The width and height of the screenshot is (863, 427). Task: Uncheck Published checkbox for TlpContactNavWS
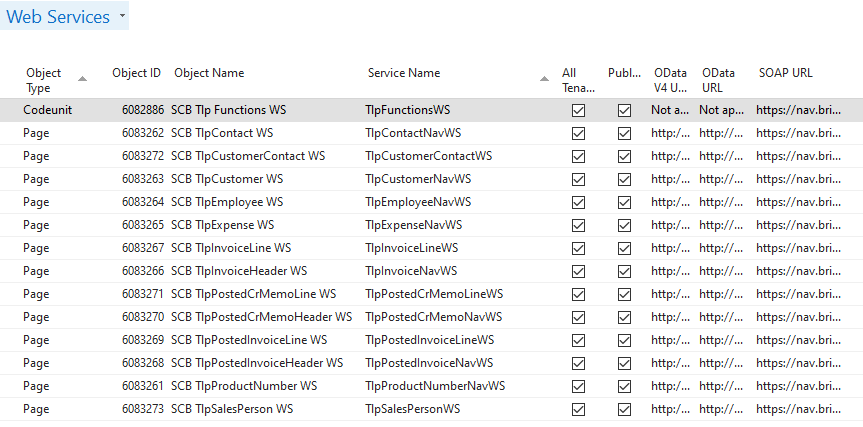click(x=624, y=133)
